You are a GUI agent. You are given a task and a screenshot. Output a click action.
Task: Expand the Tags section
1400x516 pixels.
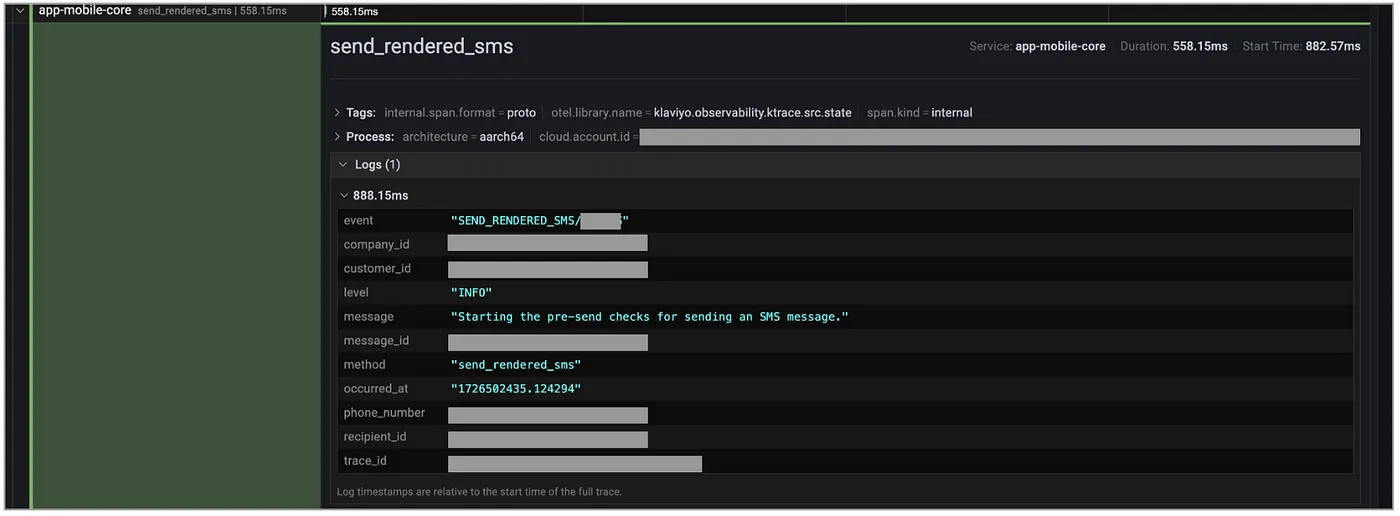pyautogui.click(x=337, y=113)
